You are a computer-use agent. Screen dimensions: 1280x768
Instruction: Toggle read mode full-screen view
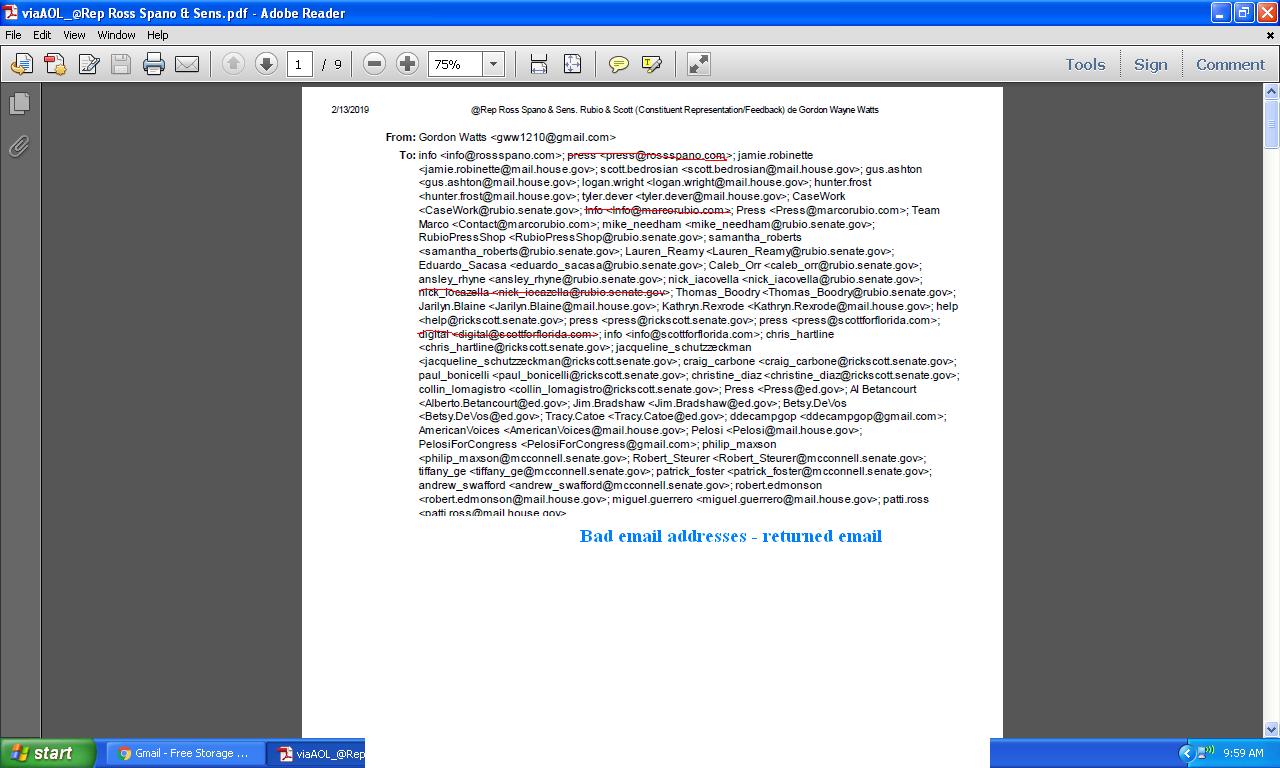[x=699, y=64]
